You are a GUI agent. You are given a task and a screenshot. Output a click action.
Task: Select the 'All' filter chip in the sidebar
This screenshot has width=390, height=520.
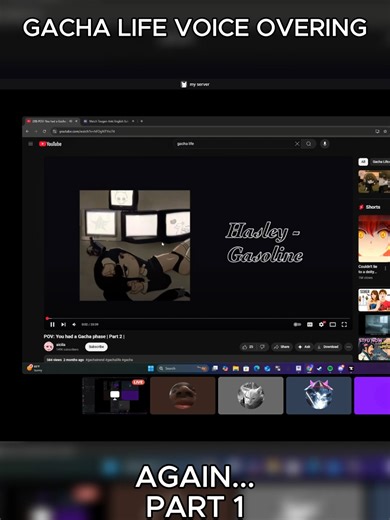point(363,162)
